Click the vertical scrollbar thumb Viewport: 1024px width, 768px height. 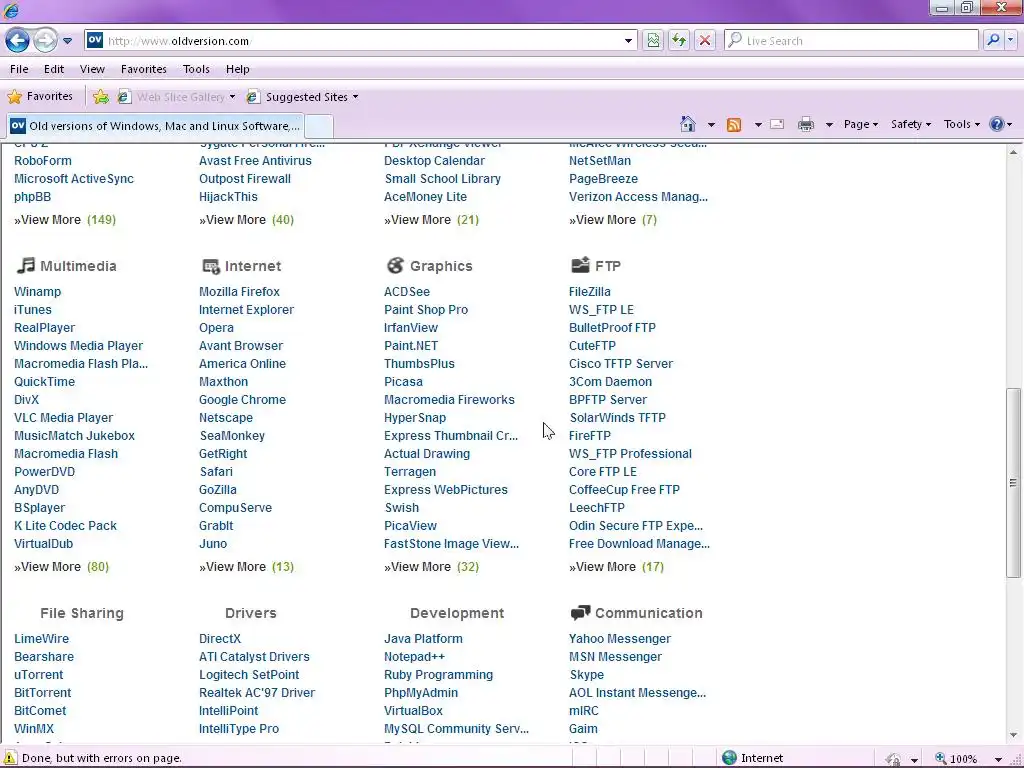tap(1013, 483)
